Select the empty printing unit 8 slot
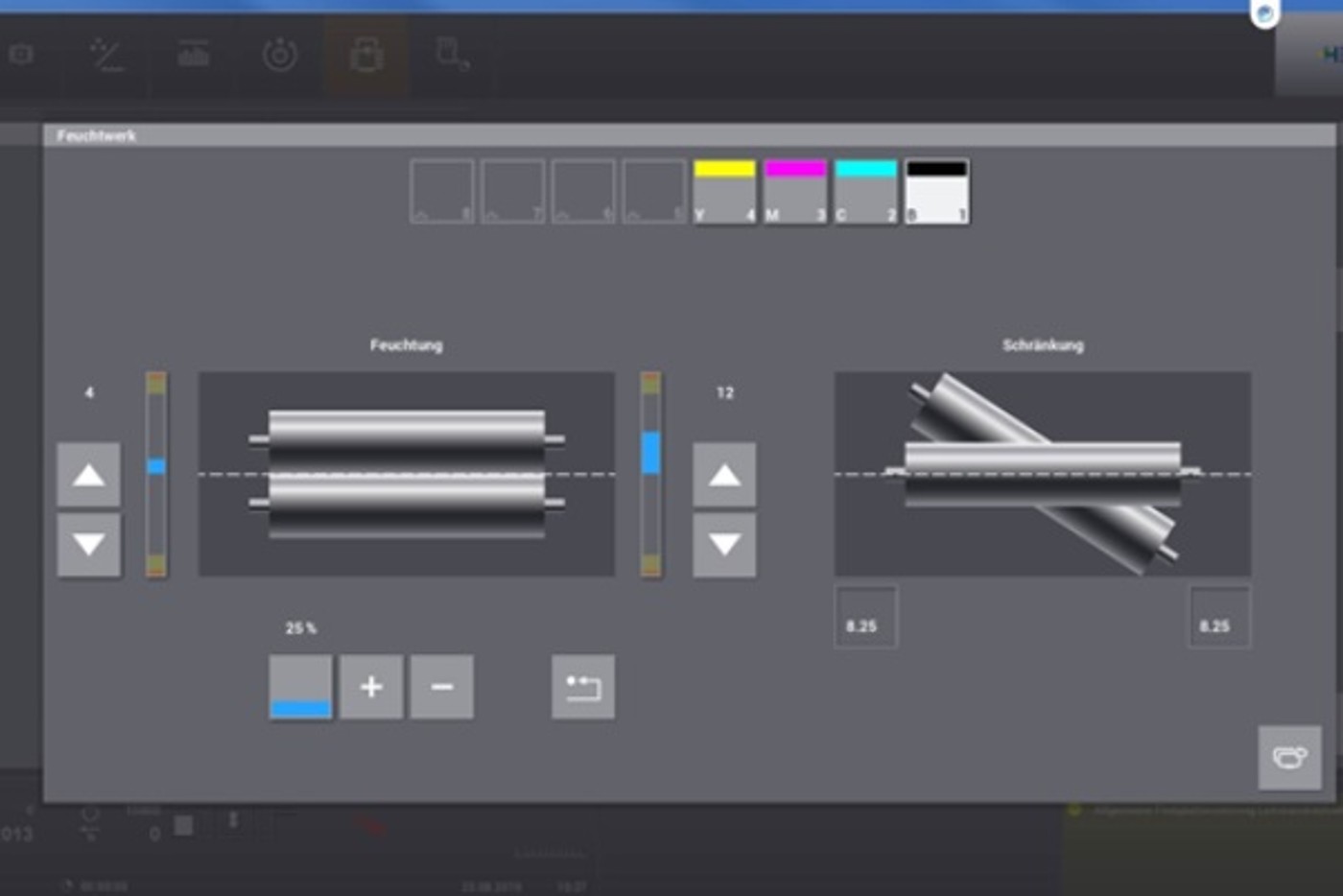This screenshot has height=896, width=1343. coord(442,192)
